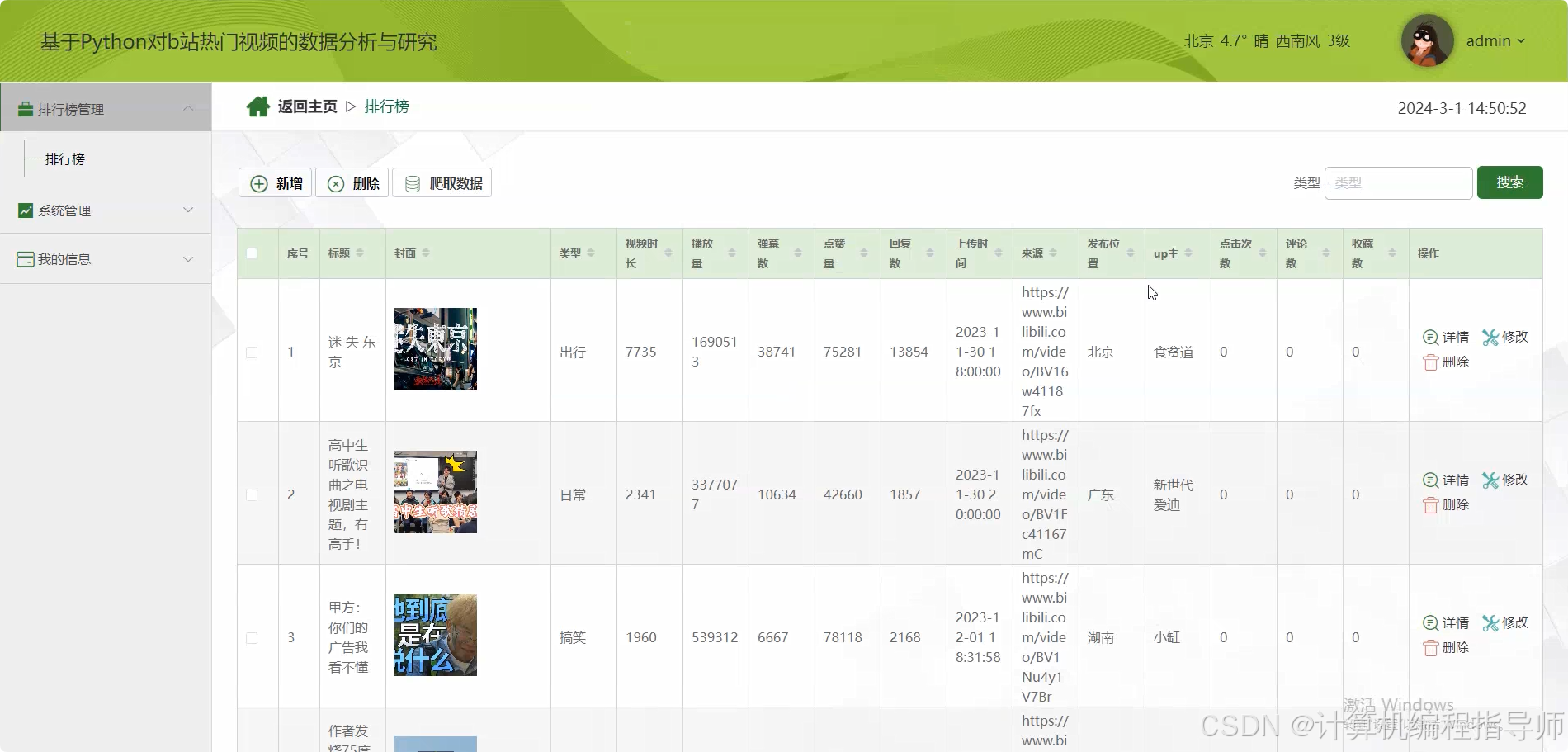Open the 我的信息 sidebar menu
This screenshot has height=752, width=1568.
(x=106, y=259)
